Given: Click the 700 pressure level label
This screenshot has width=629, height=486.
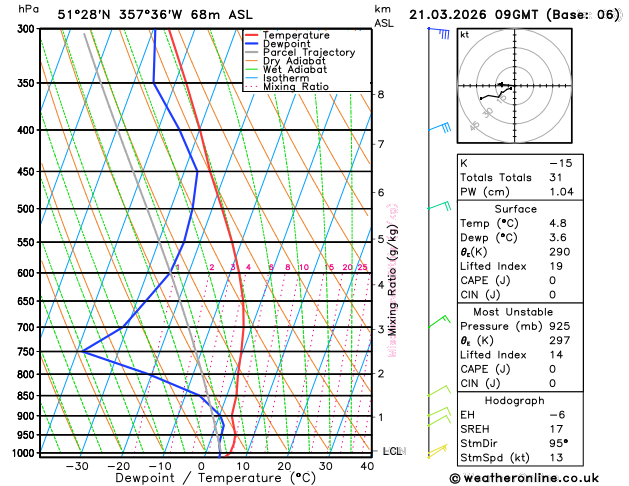Looking at the screenshot, I should point(28,328).
